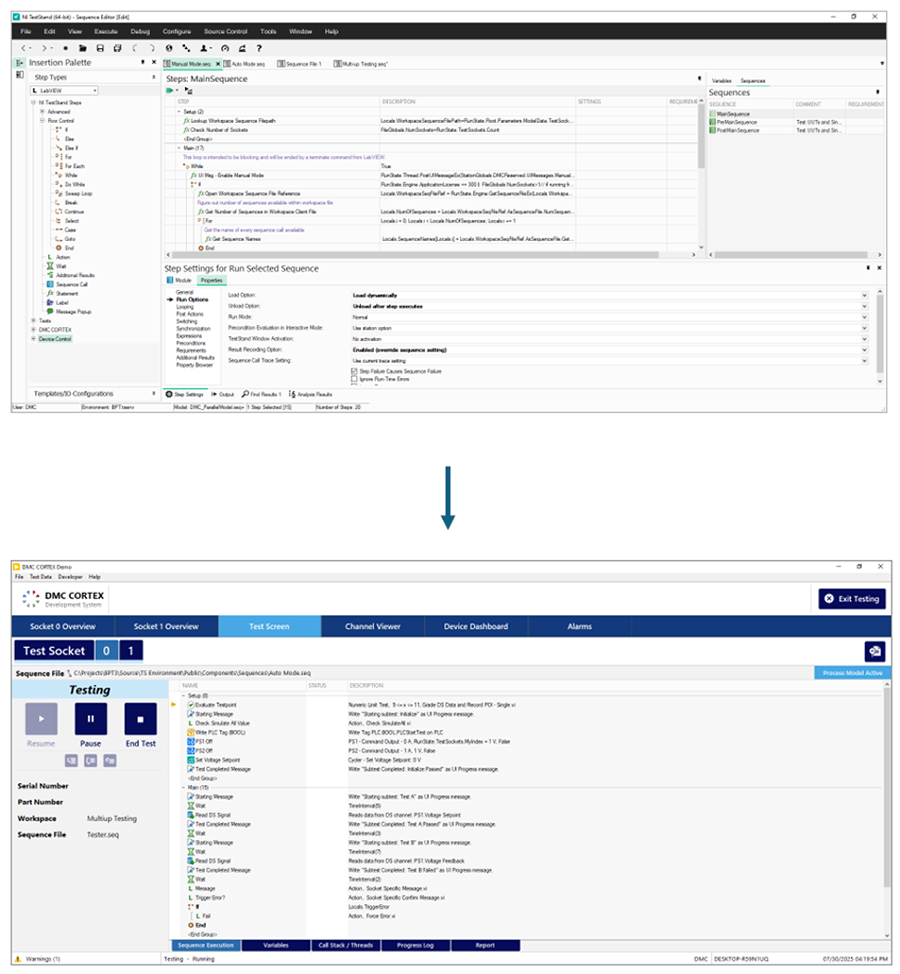Click the question mark help icon
The height and width of the screenshot is (974, 900).
point(259,48)
